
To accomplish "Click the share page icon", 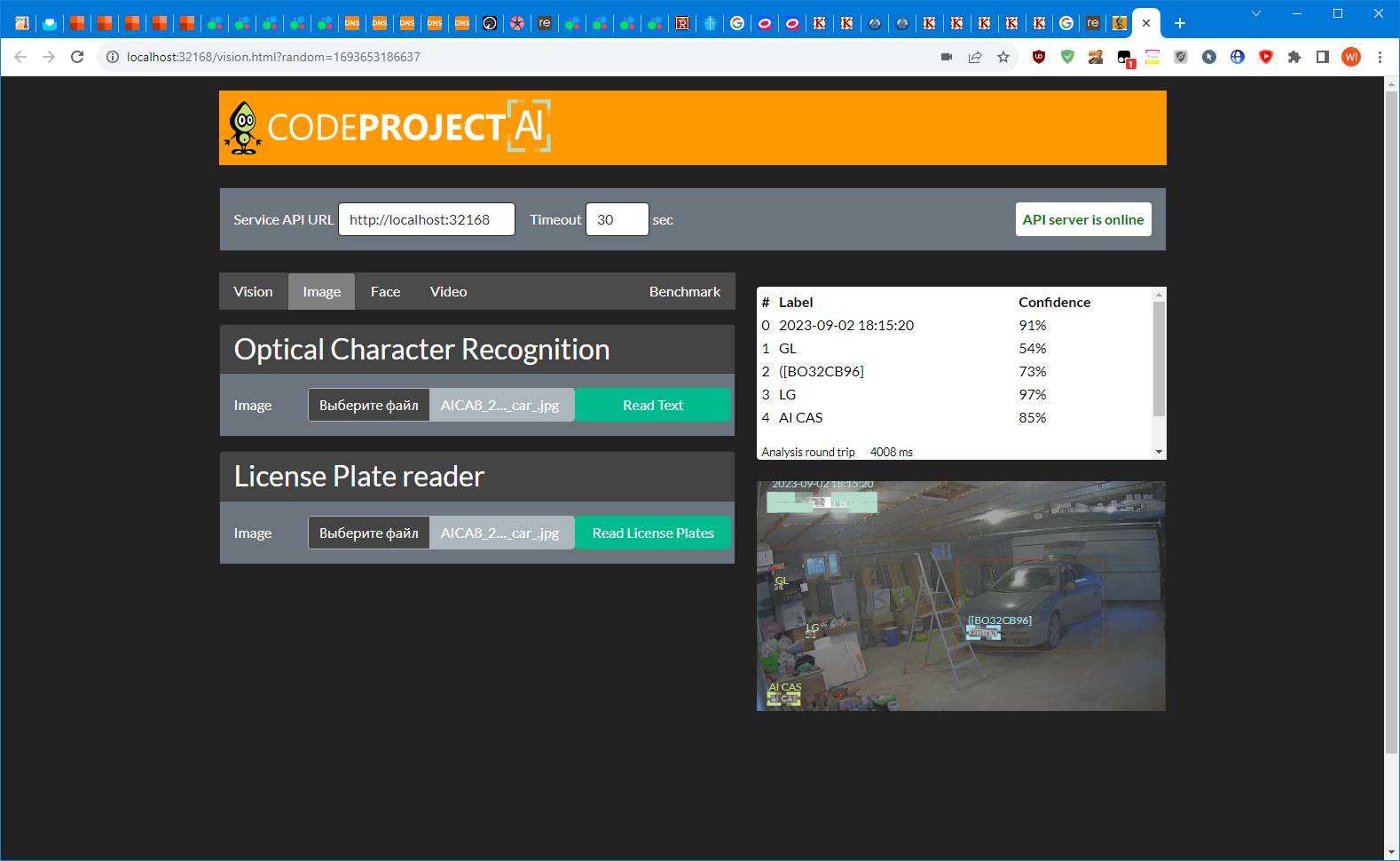I will pos(975,57).
